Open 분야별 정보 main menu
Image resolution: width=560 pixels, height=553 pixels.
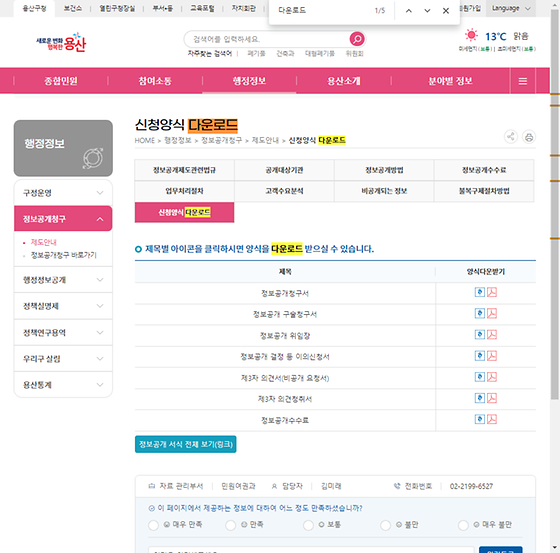pos(450,81)
